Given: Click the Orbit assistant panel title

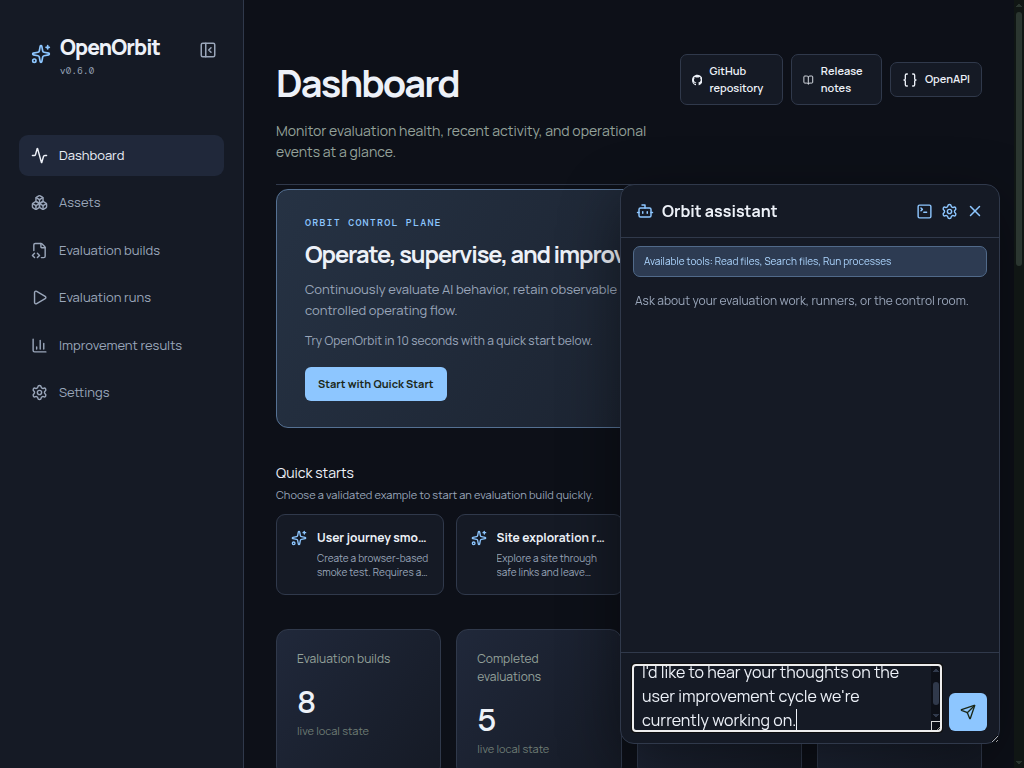Looking at the screenshot, I should (x=719, y=211).
